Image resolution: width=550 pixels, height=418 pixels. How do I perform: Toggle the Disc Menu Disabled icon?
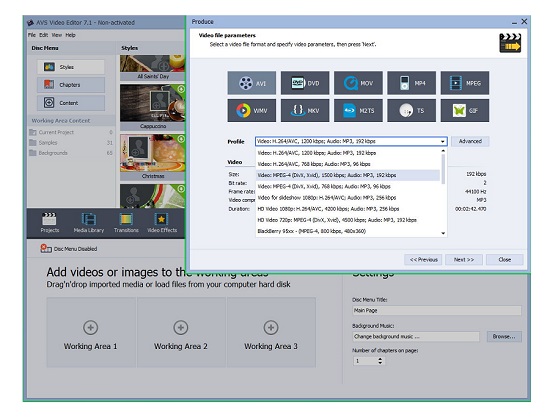(46, 248)
